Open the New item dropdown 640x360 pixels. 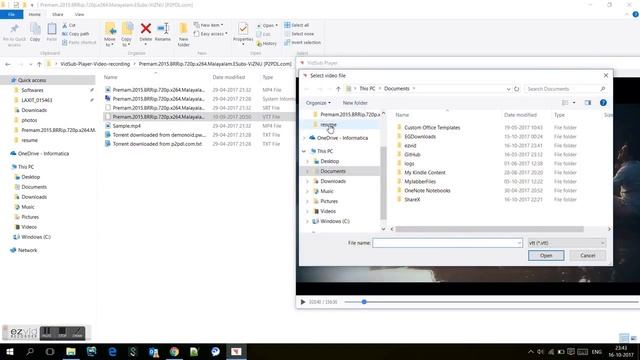point(209,25)
